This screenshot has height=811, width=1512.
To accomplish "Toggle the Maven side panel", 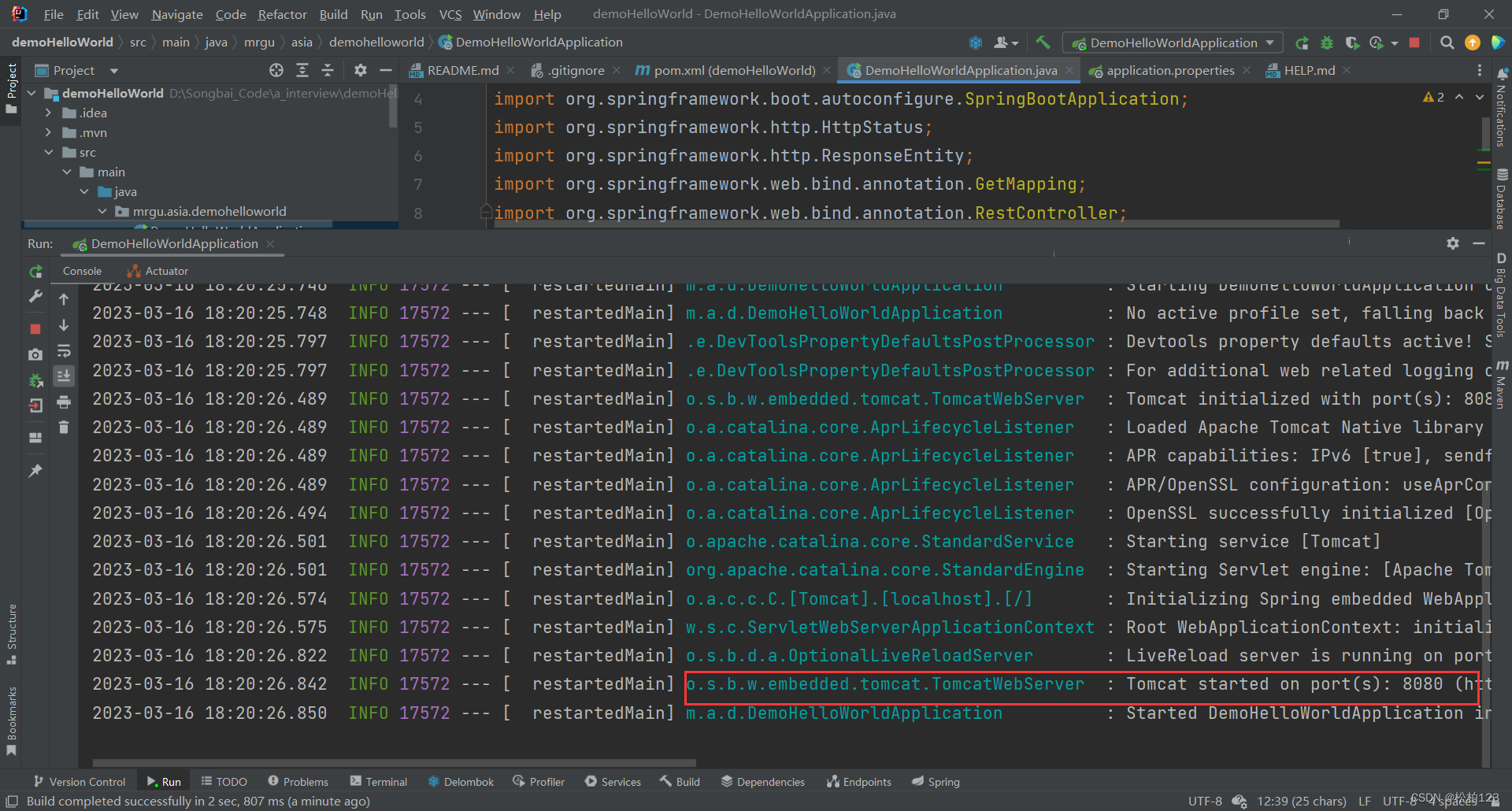I will click(x=1502, y=385).
